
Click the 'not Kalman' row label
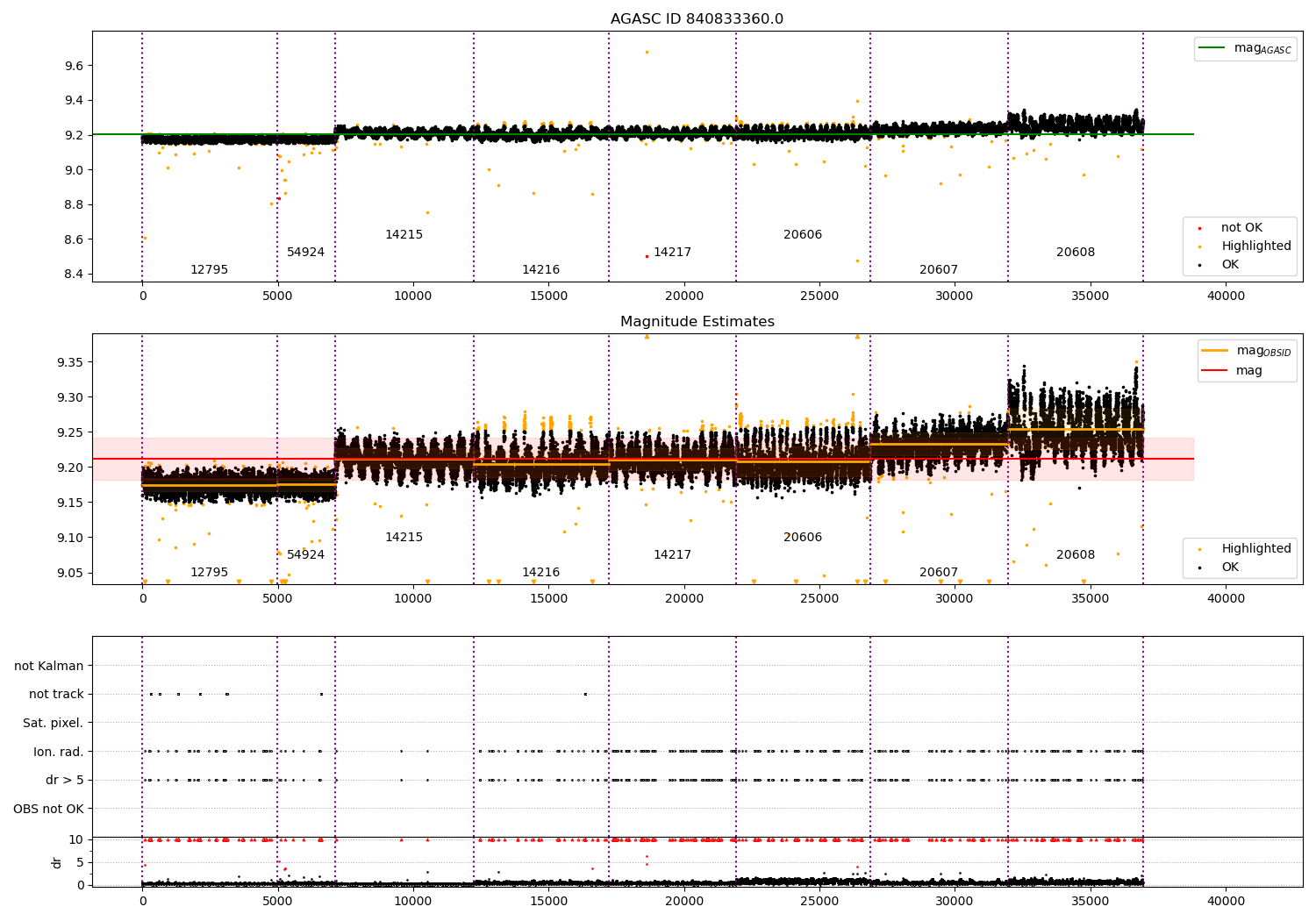coord(49,667)
